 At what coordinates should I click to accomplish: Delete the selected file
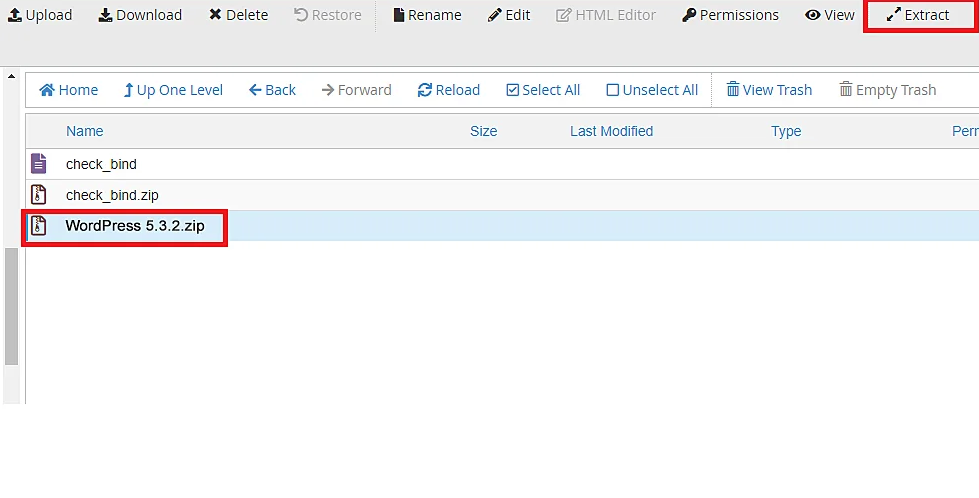[239, 15]
